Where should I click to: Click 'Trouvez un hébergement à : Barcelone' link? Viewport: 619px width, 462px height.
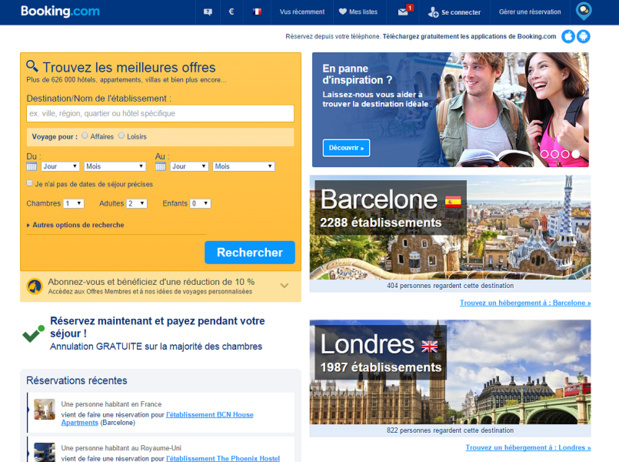[525, 302]
